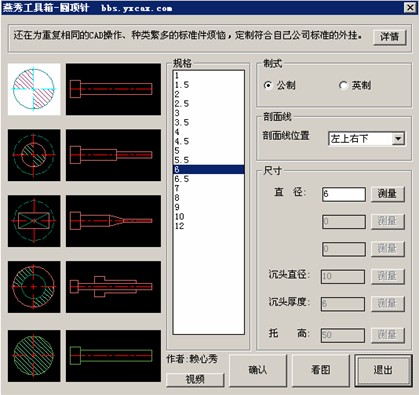Viewport: 420px width, 395px height.
Task: Pick the dashed-circle stepped pin cross-section icon
Action: 34,155
